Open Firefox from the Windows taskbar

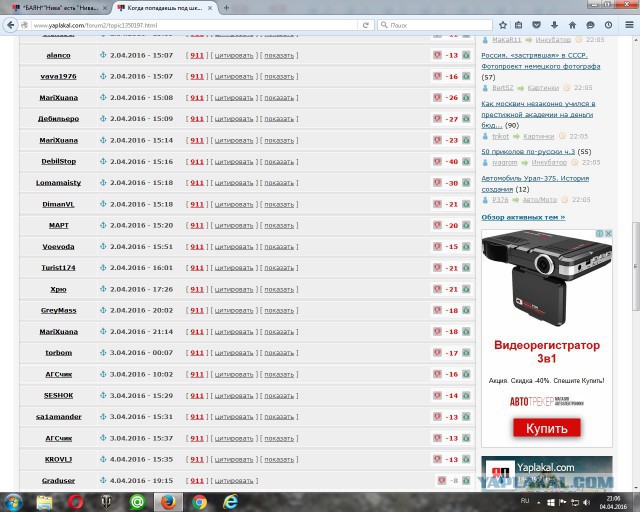168,501
